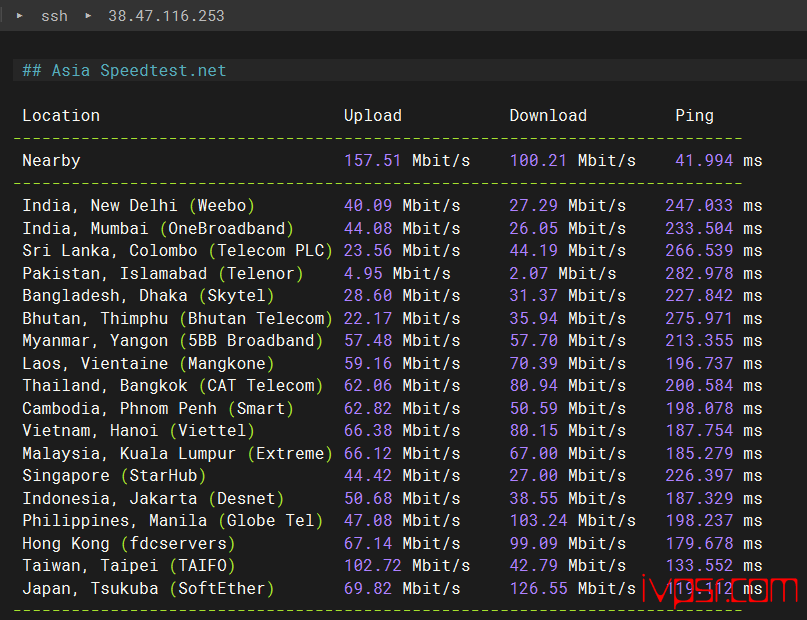Select Islamabad upload value 4.95
Viewport: 807px width, 620px height.
[363, 273]
